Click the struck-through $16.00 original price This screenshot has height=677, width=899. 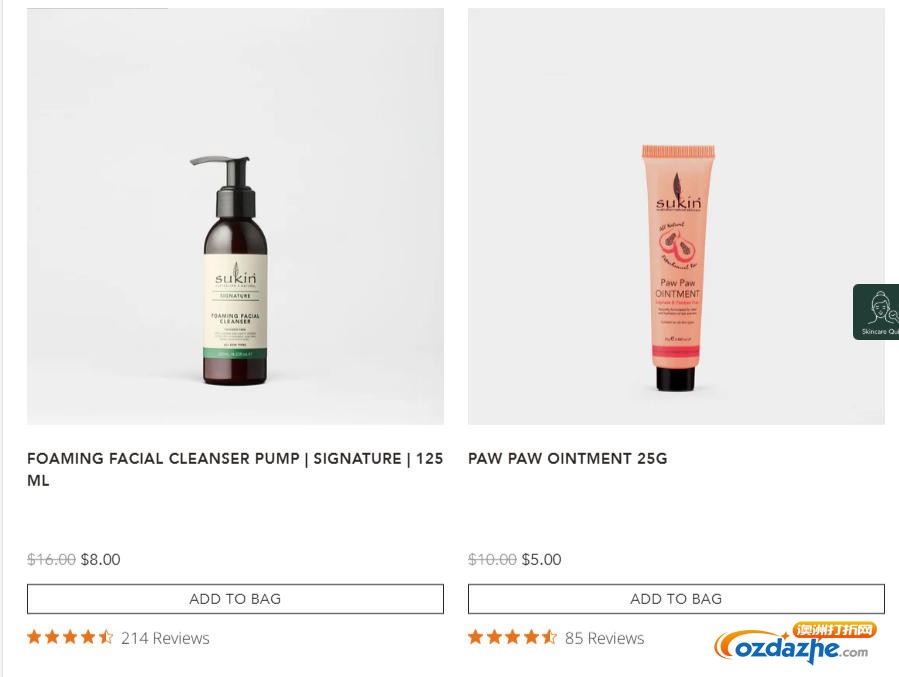(51, 559)
